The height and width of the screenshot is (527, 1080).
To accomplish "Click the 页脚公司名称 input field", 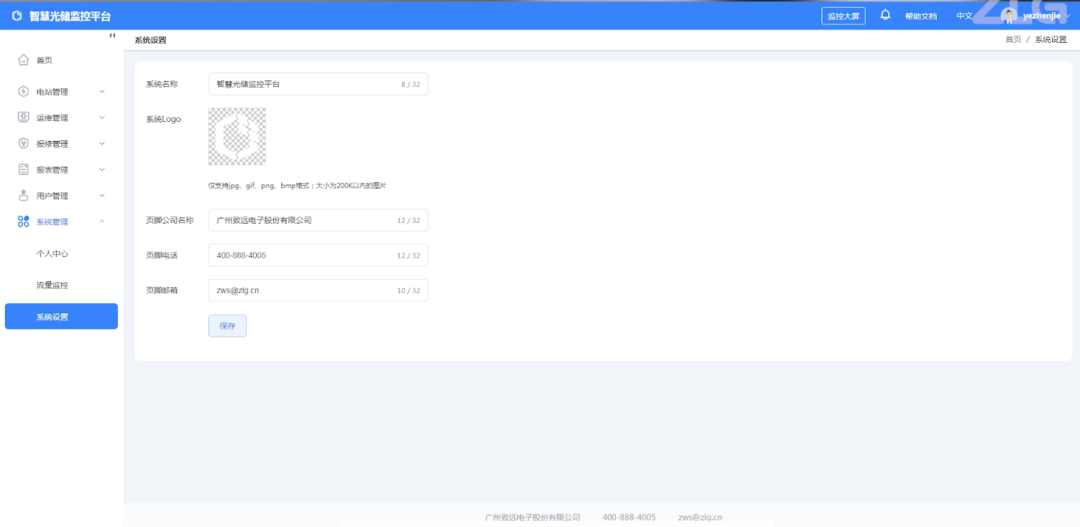I will click(318, 220).
